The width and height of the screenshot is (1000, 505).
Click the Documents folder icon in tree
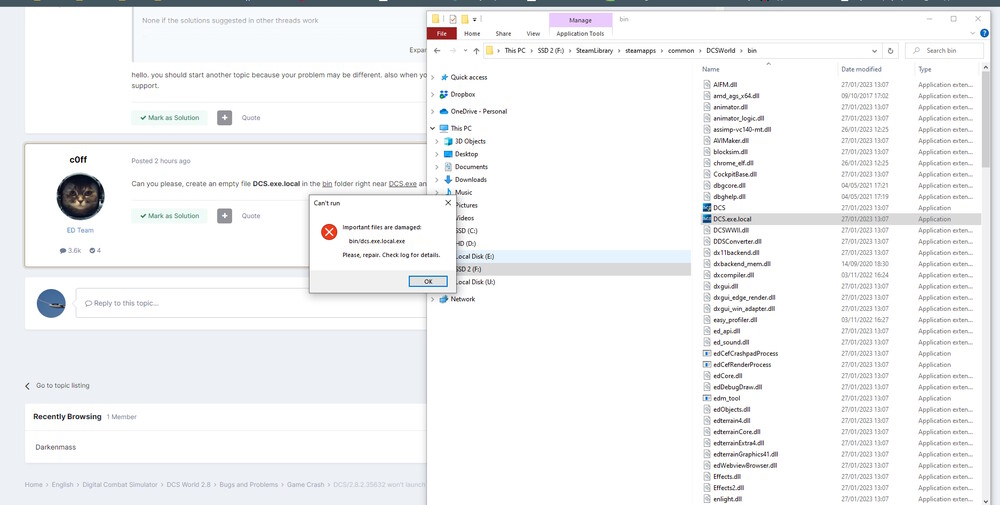pos(448,166)
